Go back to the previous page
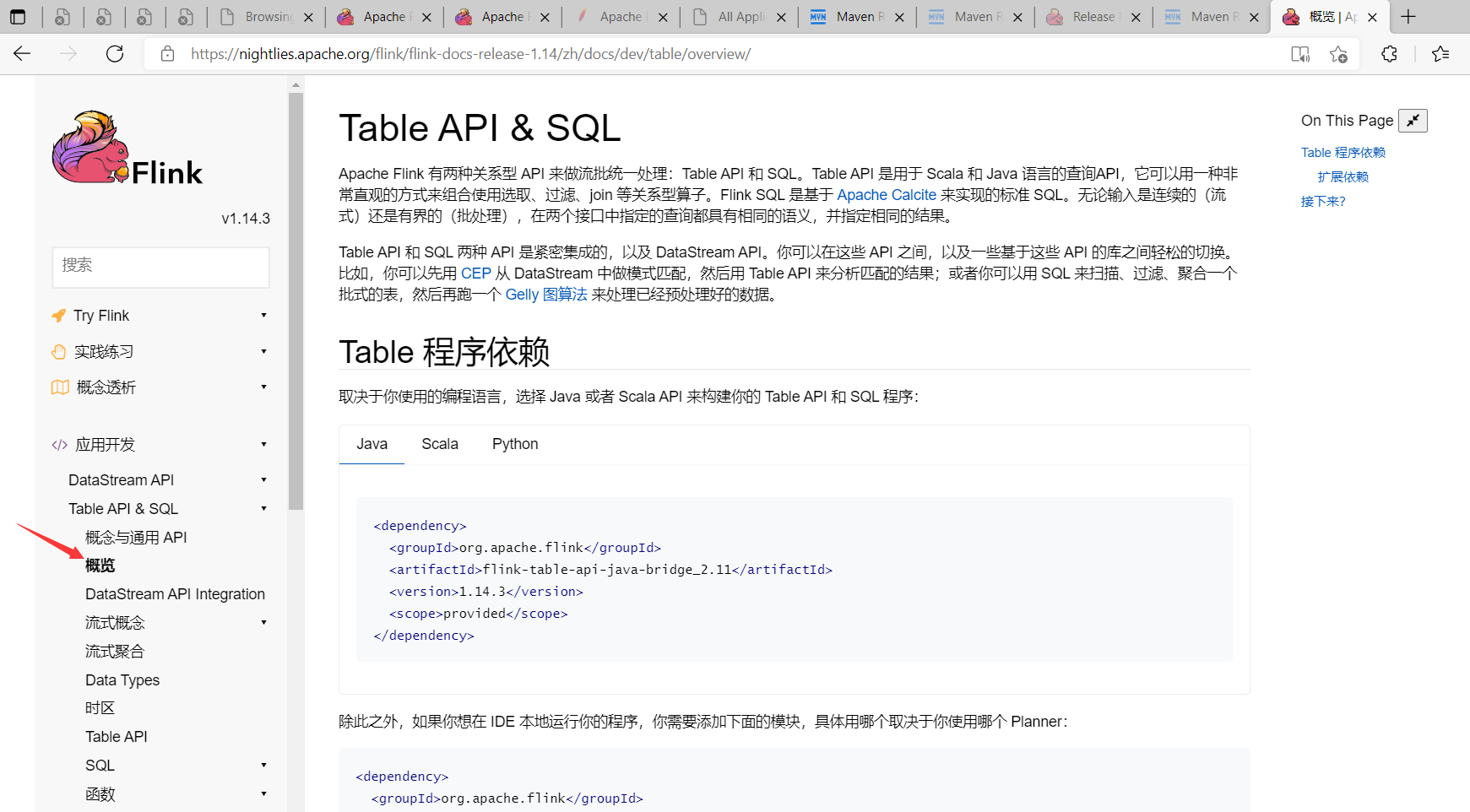The height and width of the screenshot is (812, 1470). 22,54
